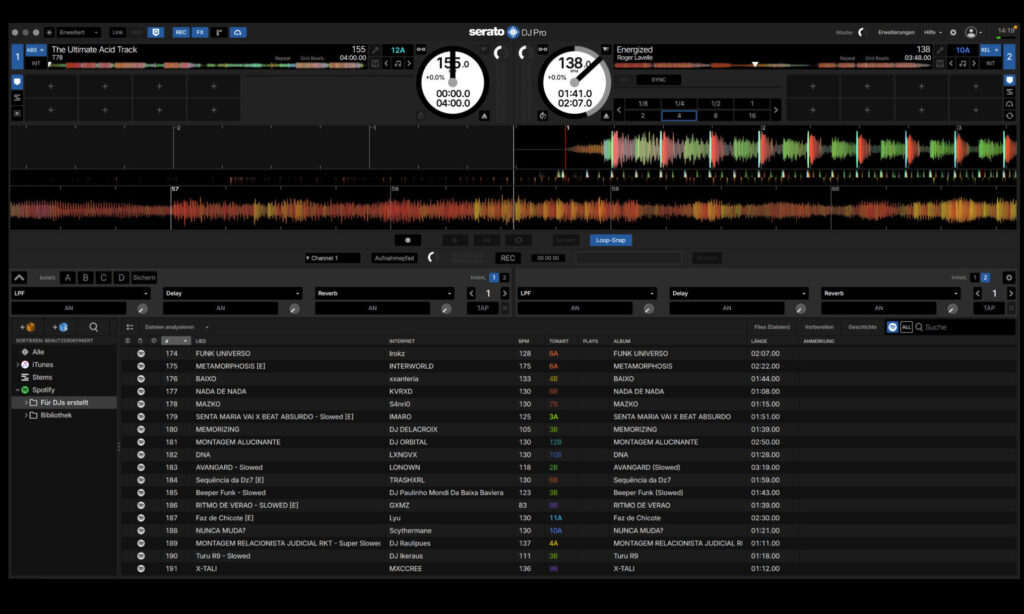Screen dimensions: 1024x614
Task: Click the practice-mode shield icon in the toolbar
Action: click(156, 32)
